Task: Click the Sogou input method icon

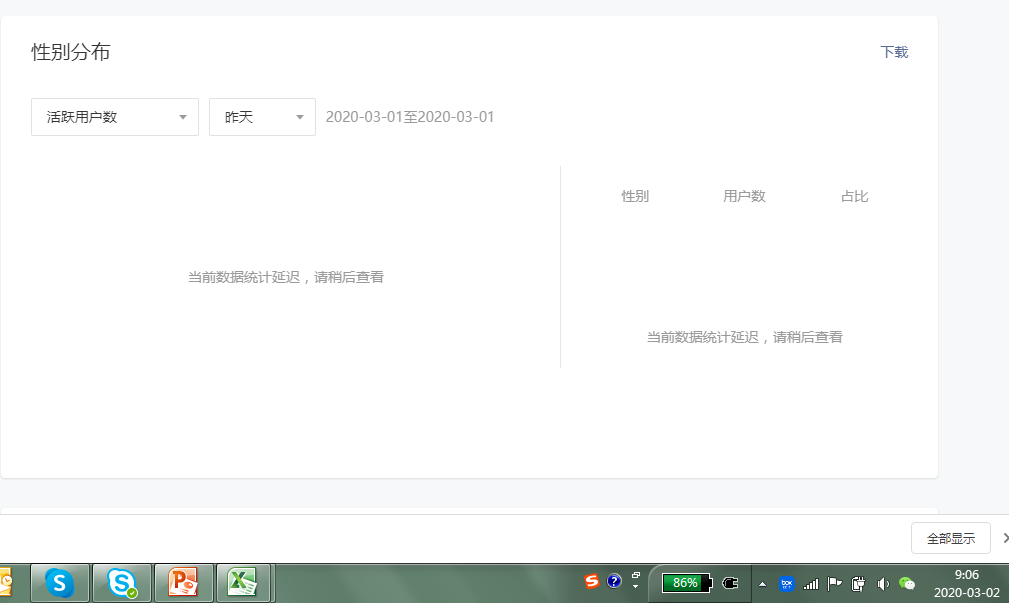Action: 592,581
